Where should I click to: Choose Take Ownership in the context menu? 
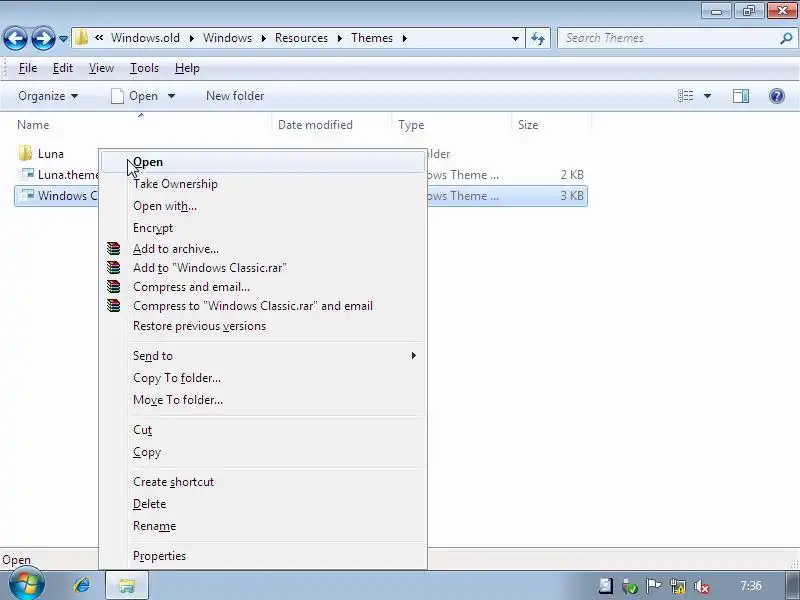click(x=263, y=184)
